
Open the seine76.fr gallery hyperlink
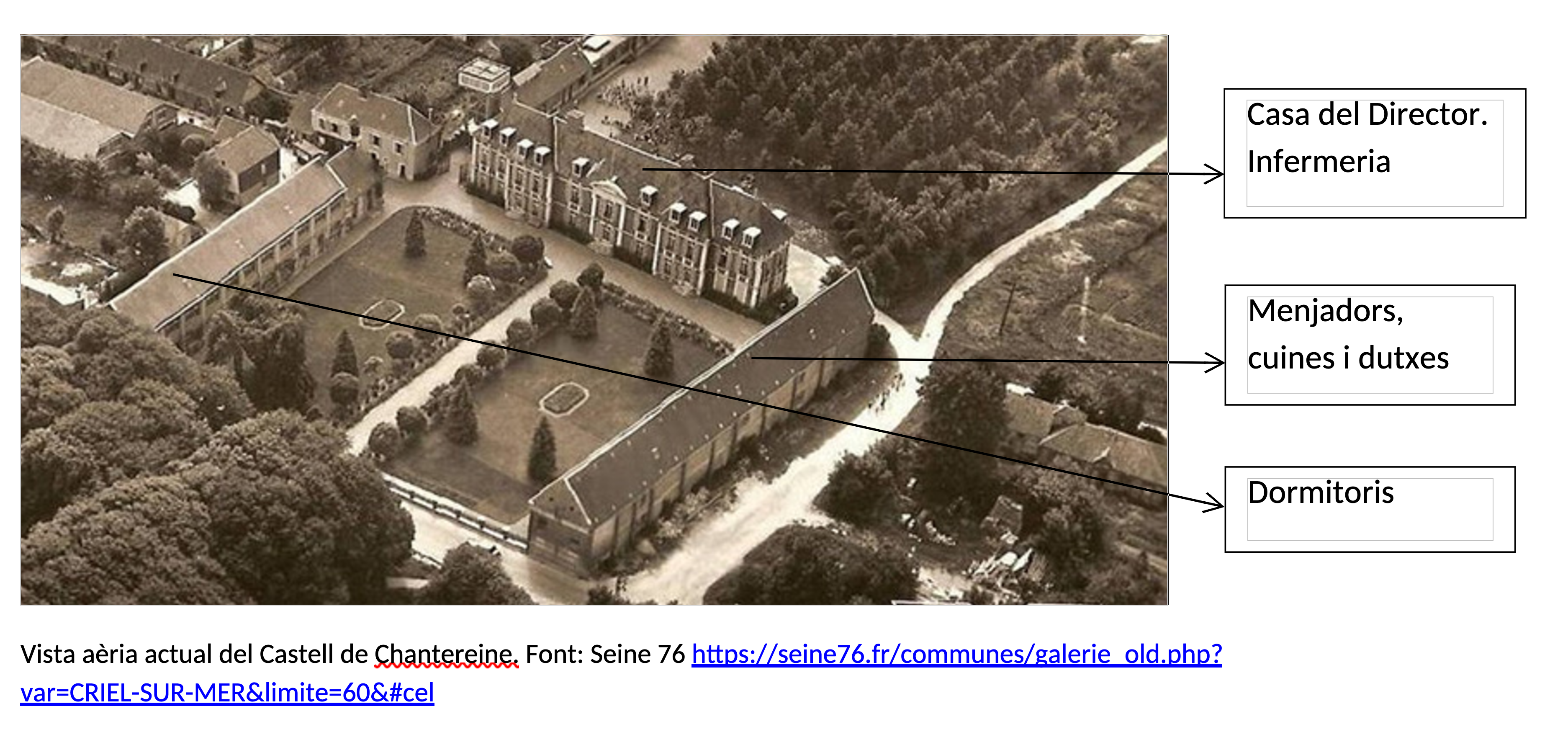(x=956, y=654)
